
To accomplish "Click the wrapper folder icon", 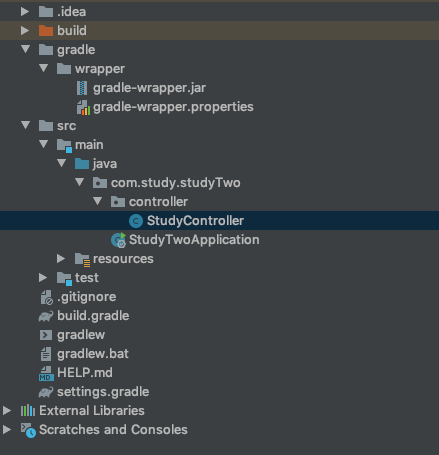I will tap(64, 69).
